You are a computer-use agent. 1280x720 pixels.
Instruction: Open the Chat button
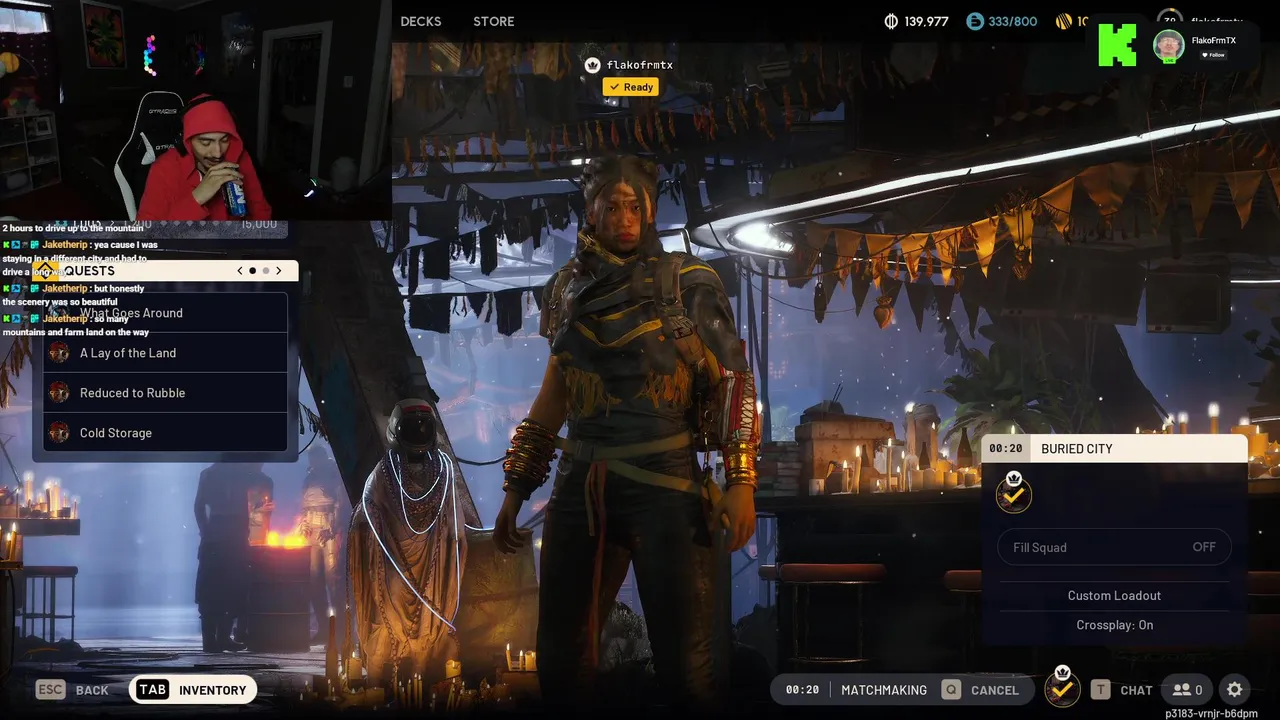[x=1136, y=690]
